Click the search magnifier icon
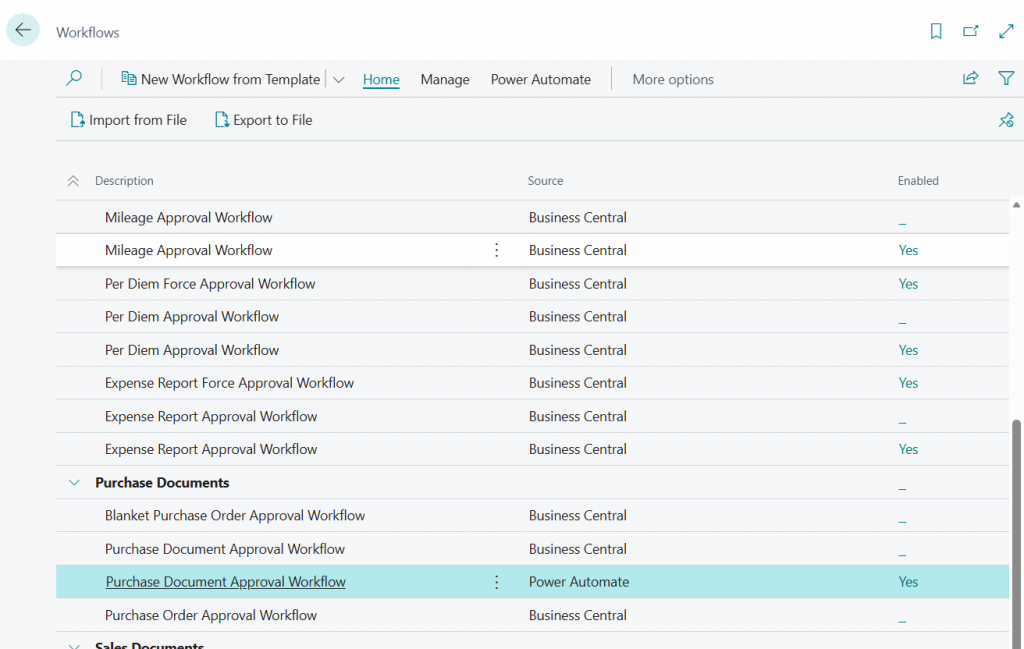This screenshot has width=1024, height=649. point(74,79)
